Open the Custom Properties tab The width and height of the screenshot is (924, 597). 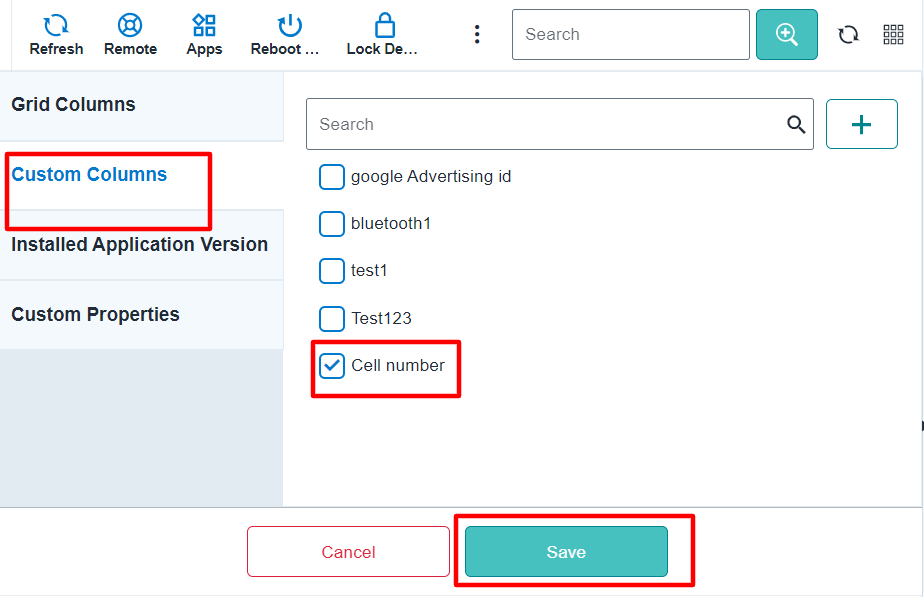141,315
